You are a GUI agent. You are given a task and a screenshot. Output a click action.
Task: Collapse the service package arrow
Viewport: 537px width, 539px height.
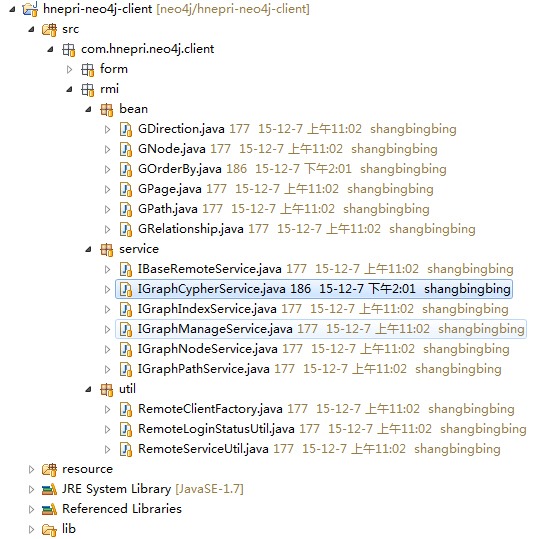pos(89,250)
